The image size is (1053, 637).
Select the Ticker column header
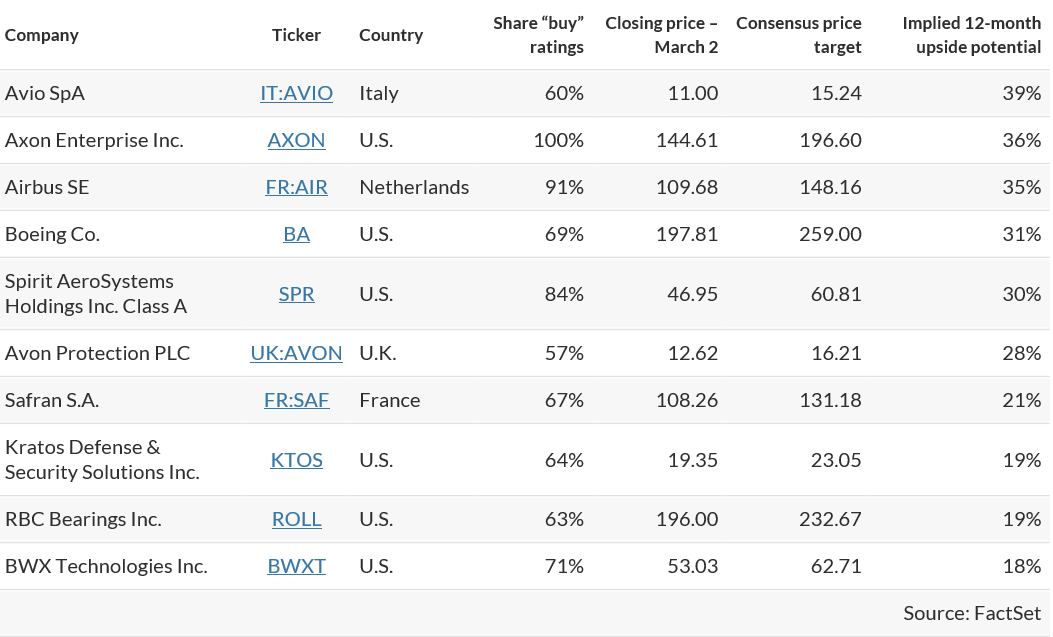[296, 35]
